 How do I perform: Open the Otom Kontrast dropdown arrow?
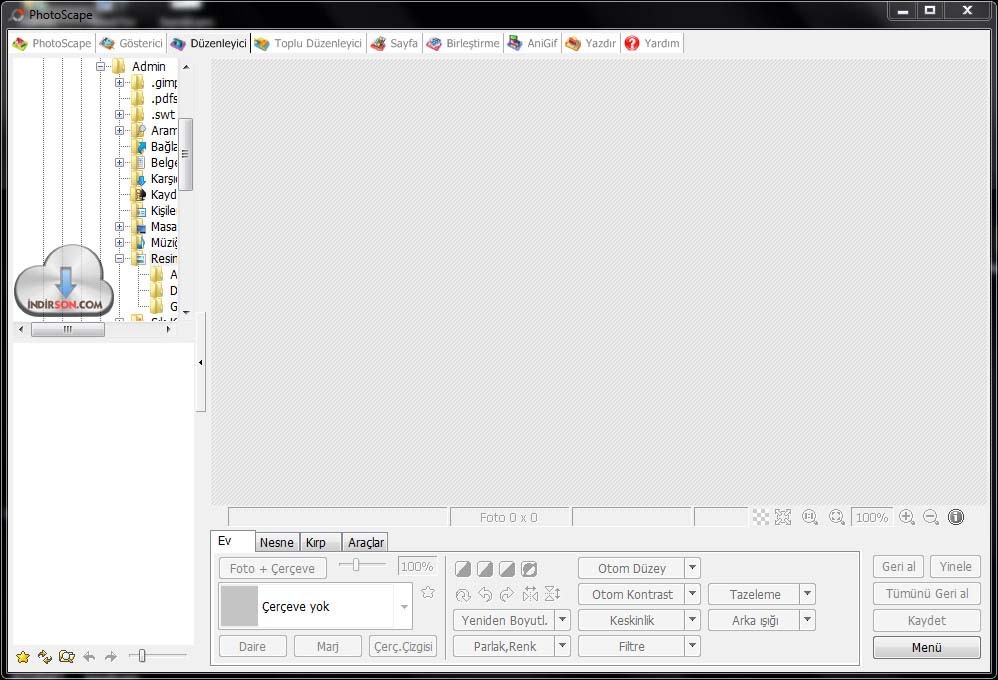(692, 594)
